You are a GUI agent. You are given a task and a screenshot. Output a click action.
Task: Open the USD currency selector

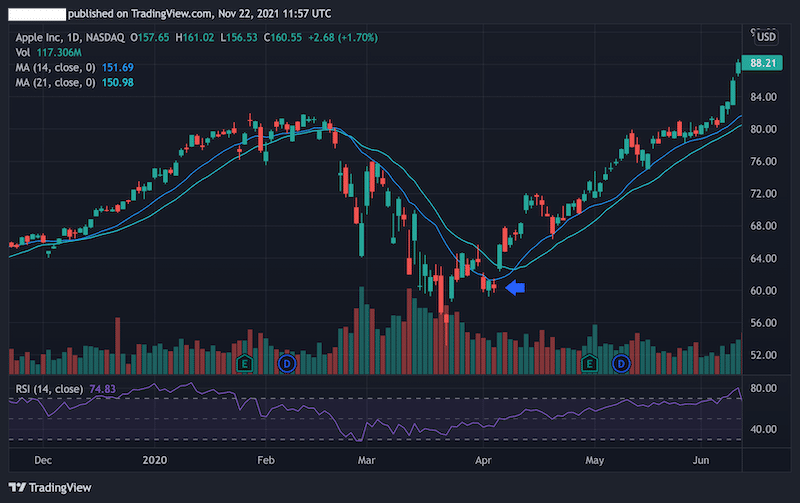766,37
